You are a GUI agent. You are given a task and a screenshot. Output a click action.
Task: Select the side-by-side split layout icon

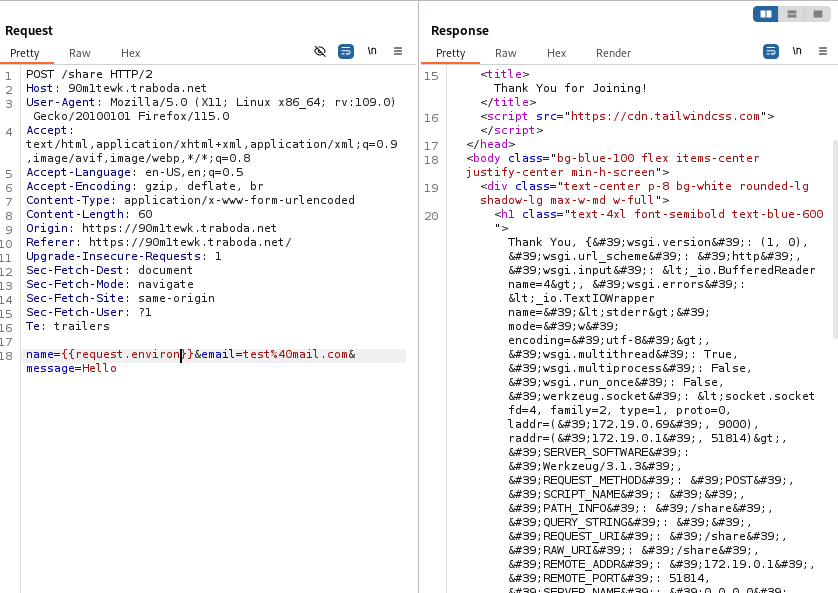766,14
